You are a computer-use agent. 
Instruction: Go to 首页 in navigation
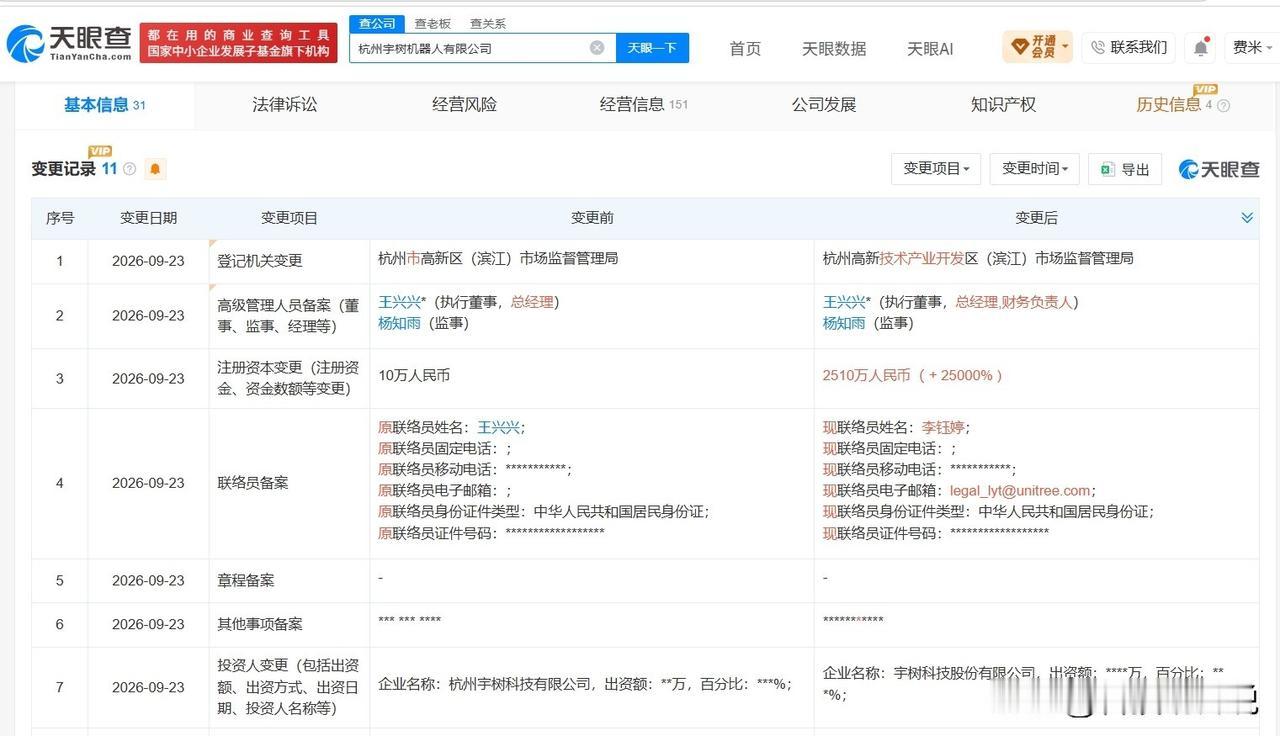745,48
